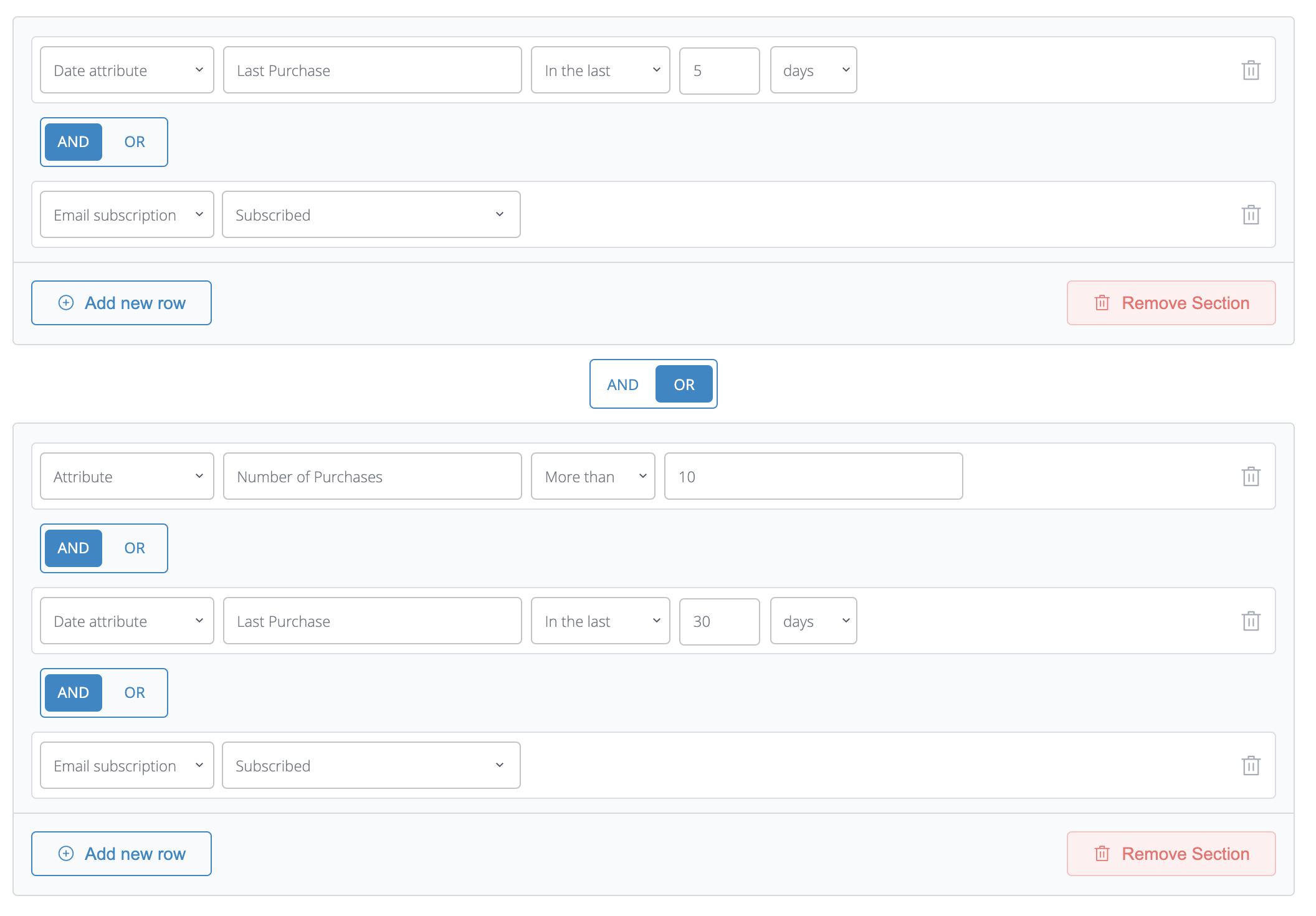Open the first Subscribed status dropdown

(x=371, y=215)
